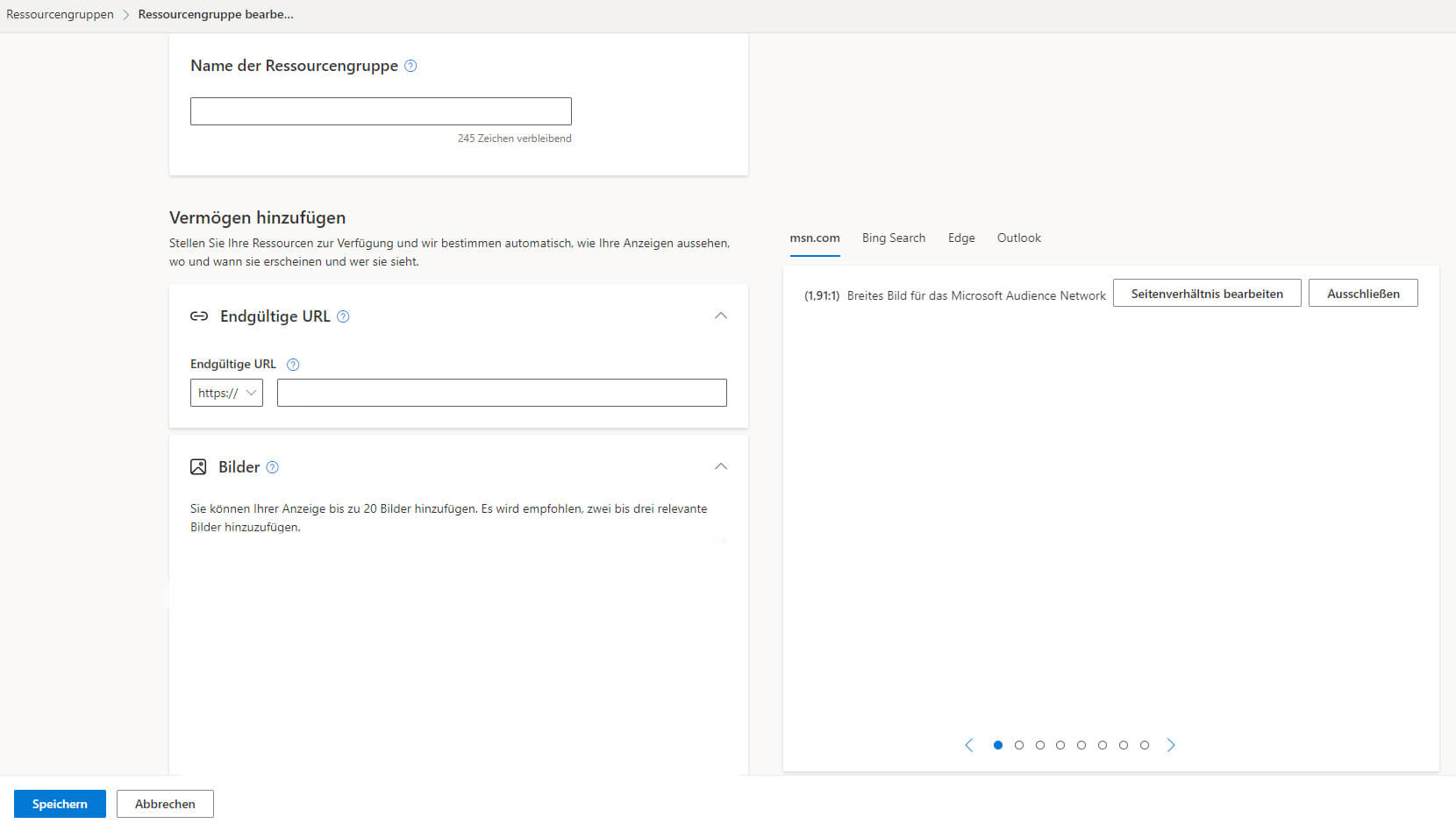
Task: Open the help tooltip next to Endgültige URL heading
Action: coord(343,316)
